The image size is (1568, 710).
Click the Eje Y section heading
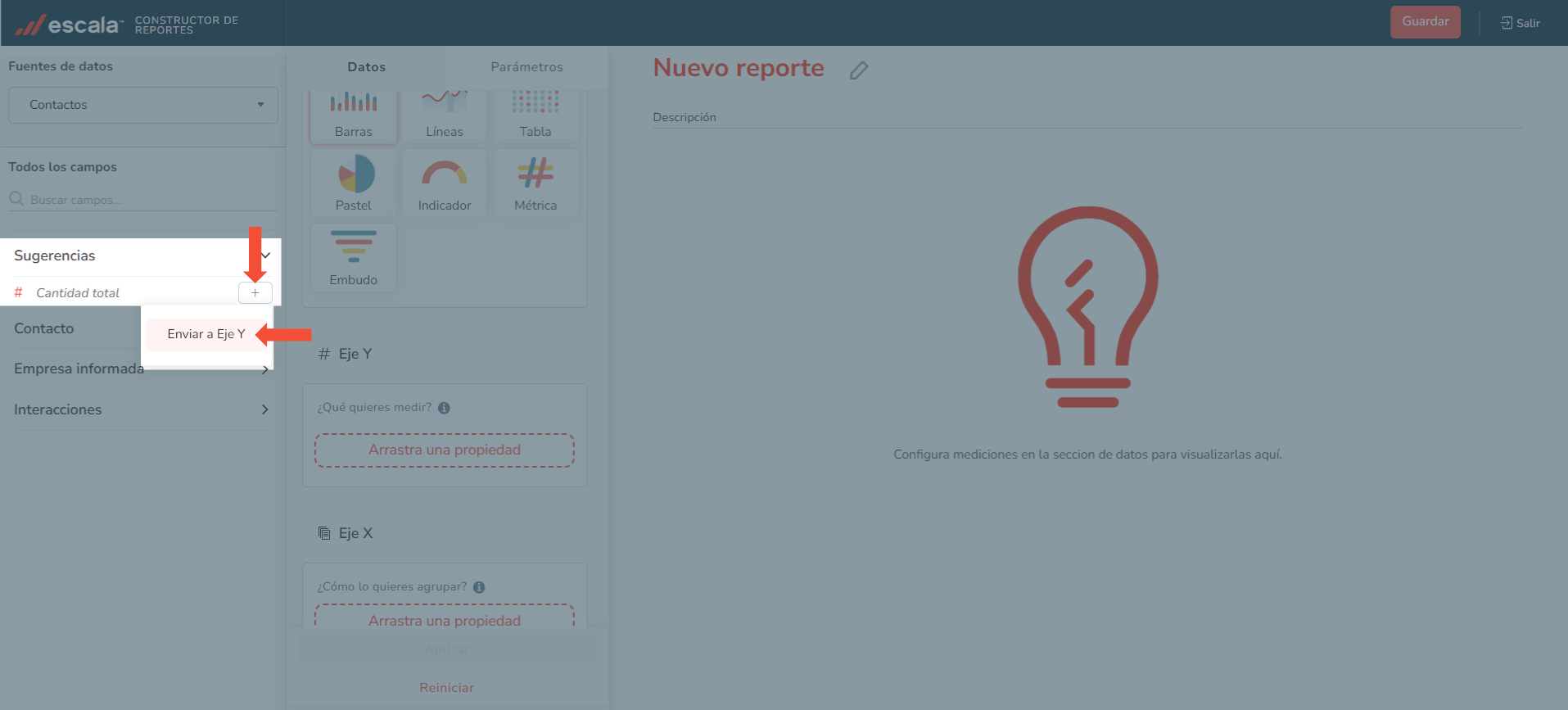coord(345,354)
